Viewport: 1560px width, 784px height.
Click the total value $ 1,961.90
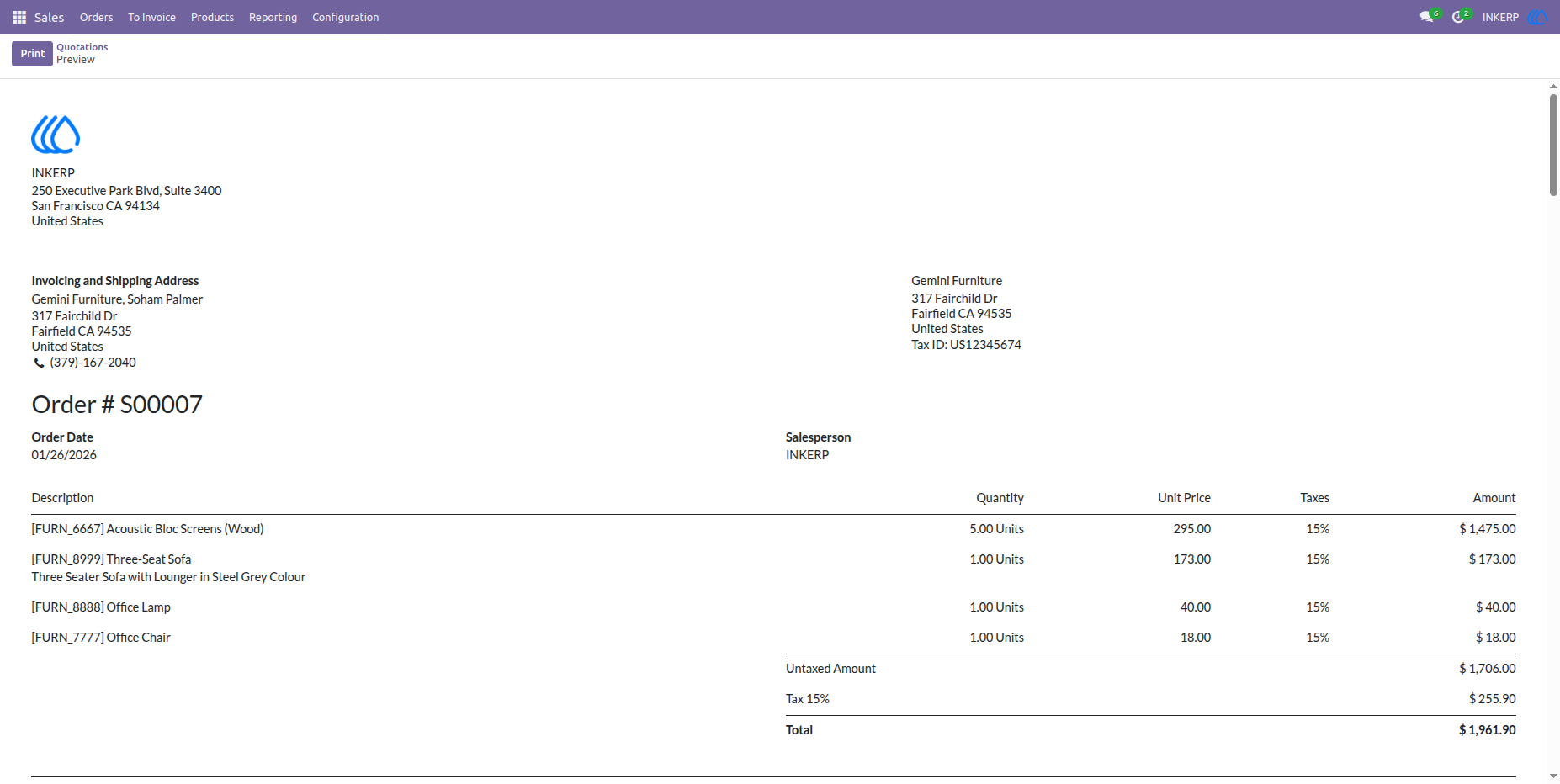(1488, 730)
